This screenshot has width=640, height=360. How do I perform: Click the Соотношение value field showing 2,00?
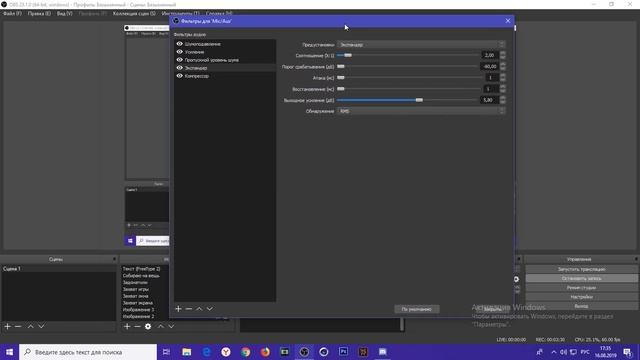pos(490,55)
